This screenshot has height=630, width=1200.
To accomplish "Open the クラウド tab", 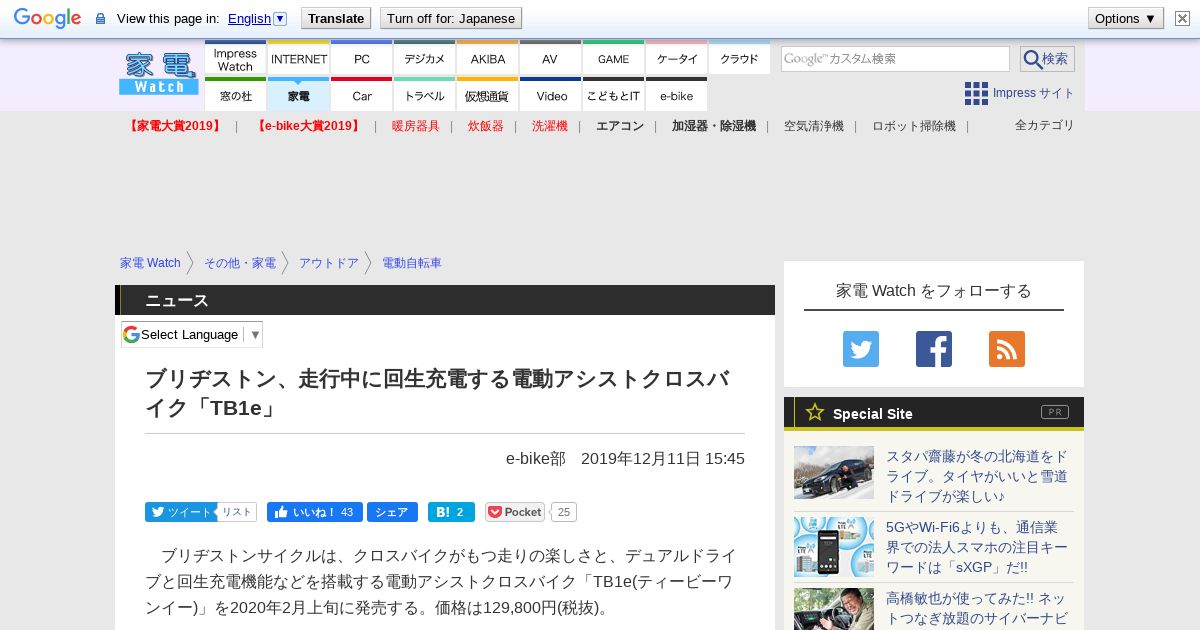I will [x=739, y=59].
